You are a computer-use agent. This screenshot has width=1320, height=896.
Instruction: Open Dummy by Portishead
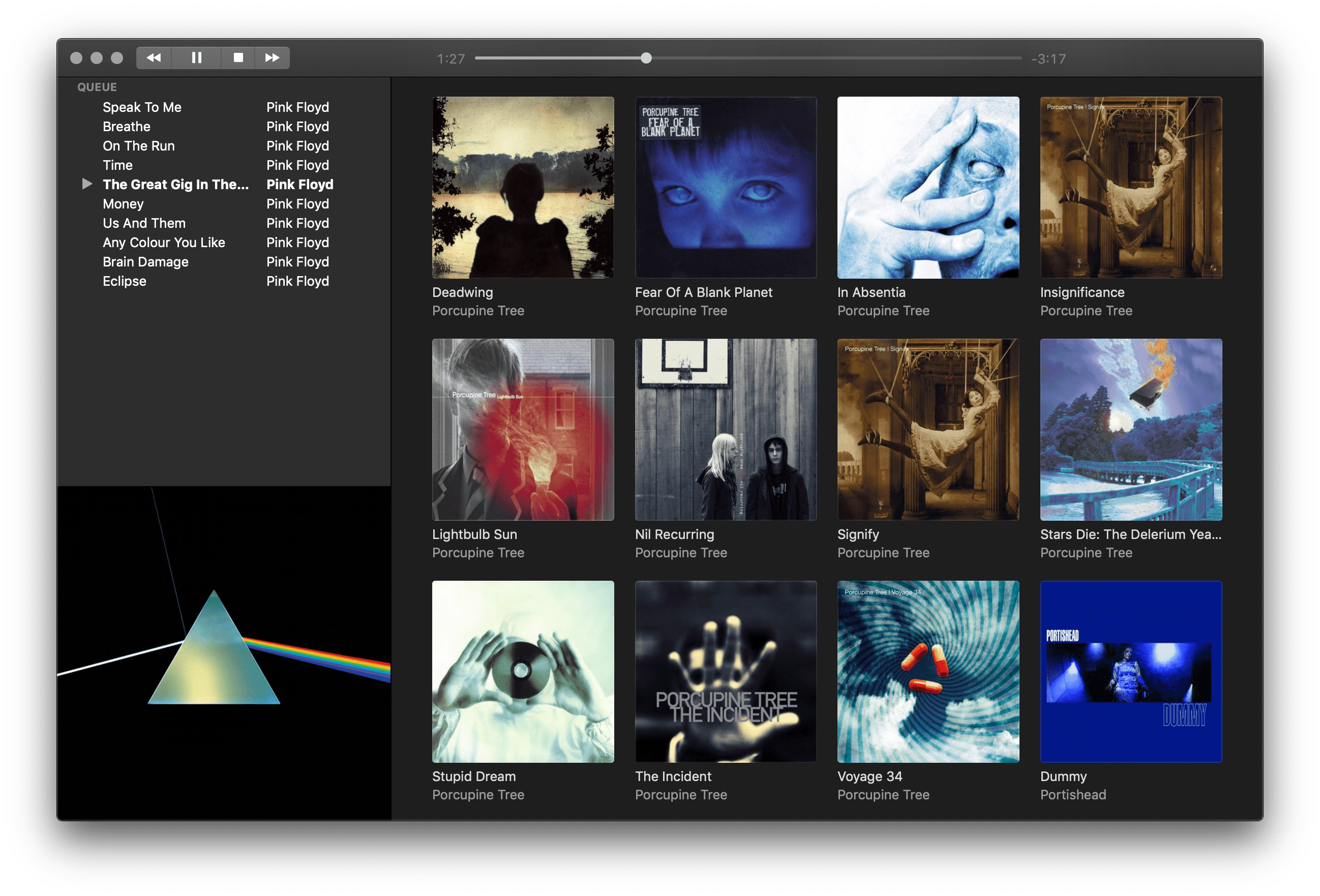pyautogui.click(x=1130, y=672)
